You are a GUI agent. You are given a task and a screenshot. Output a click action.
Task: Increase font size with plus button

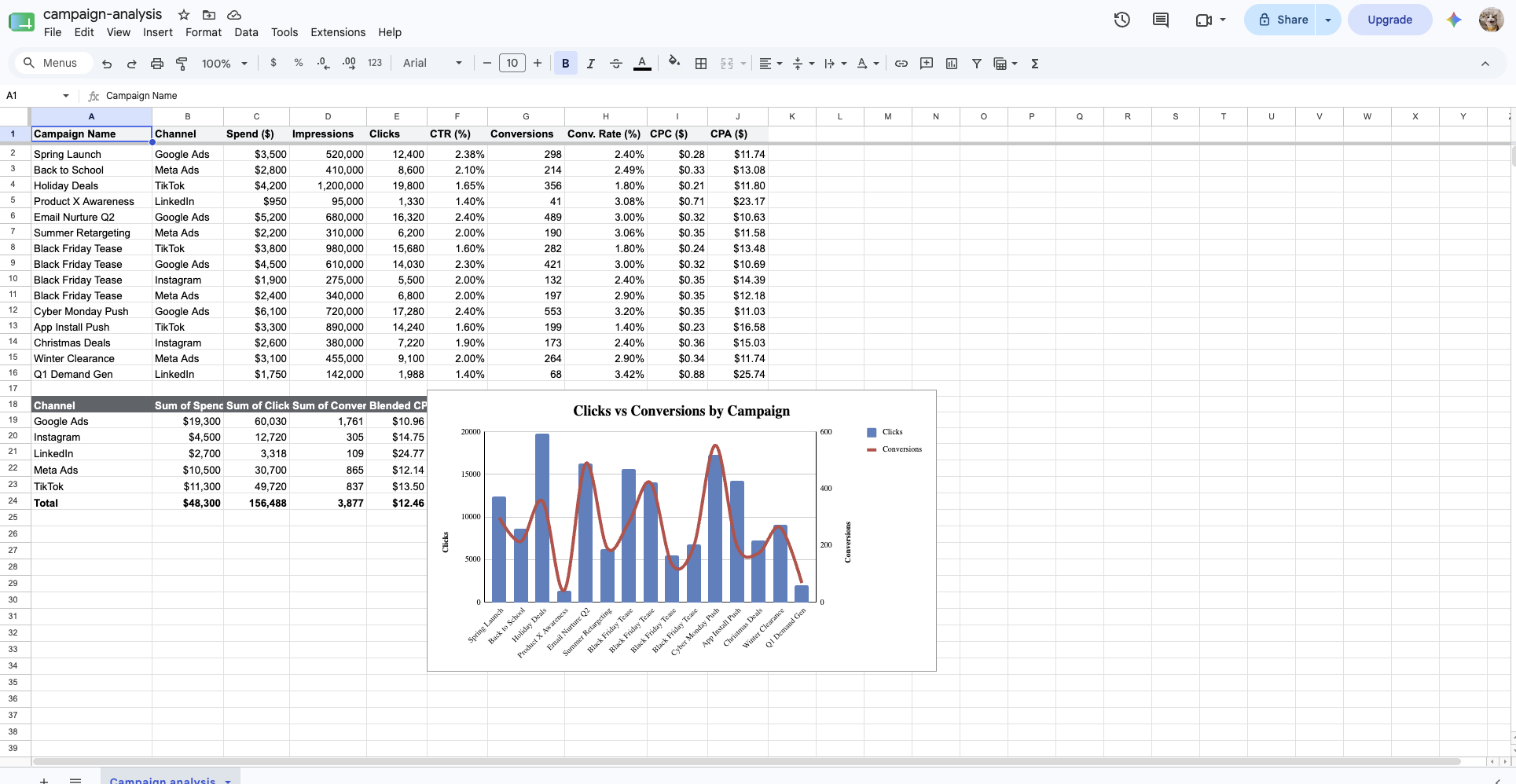[x=538, y=63]
